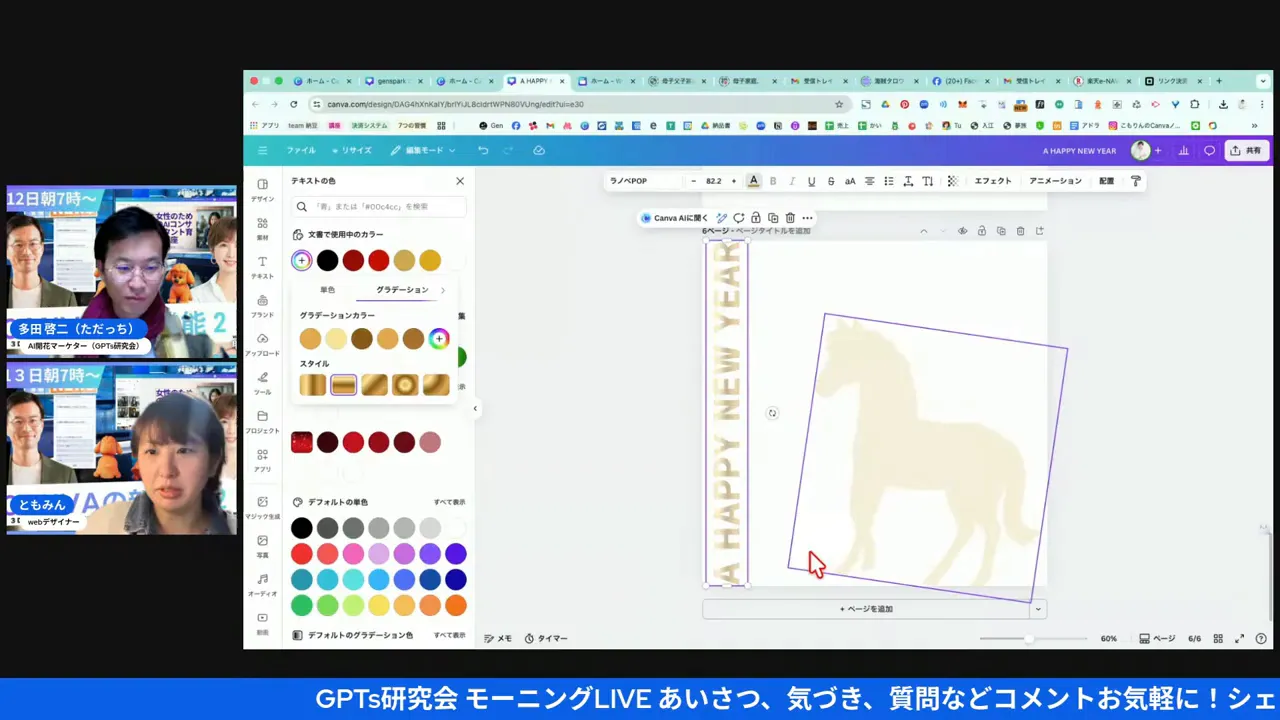
Task: Open the transparency control in the text toolbar
Action: coord(951,181)
